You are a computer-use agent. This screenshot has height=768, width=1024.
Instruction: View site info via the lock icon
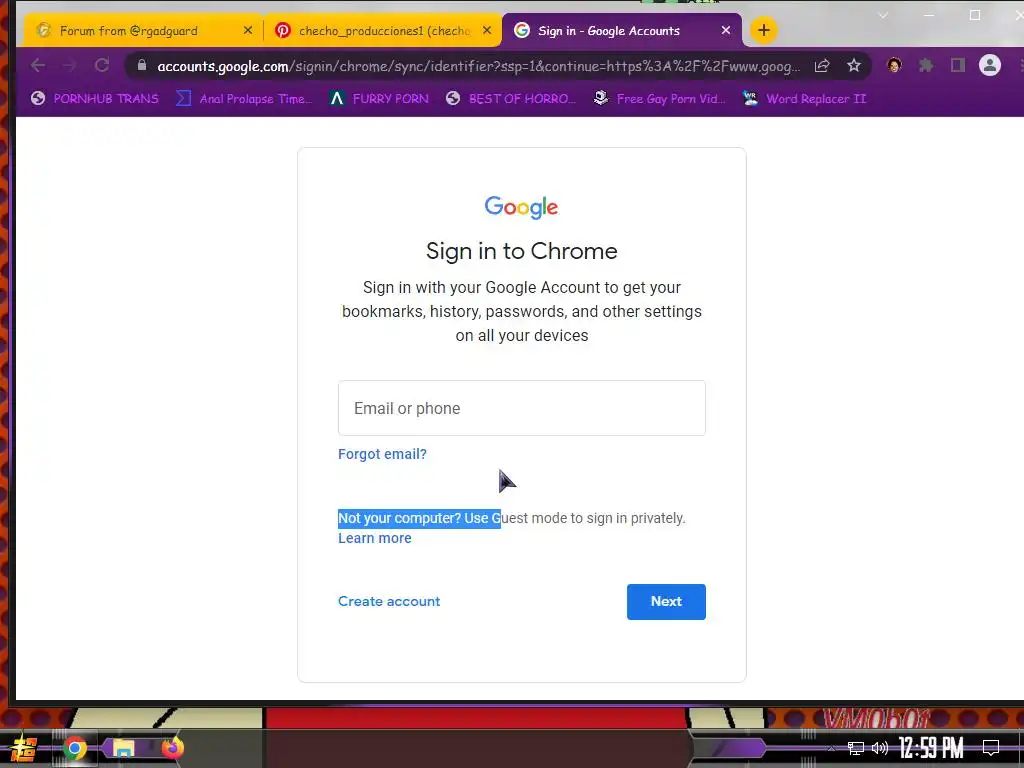tap(142, 65)
